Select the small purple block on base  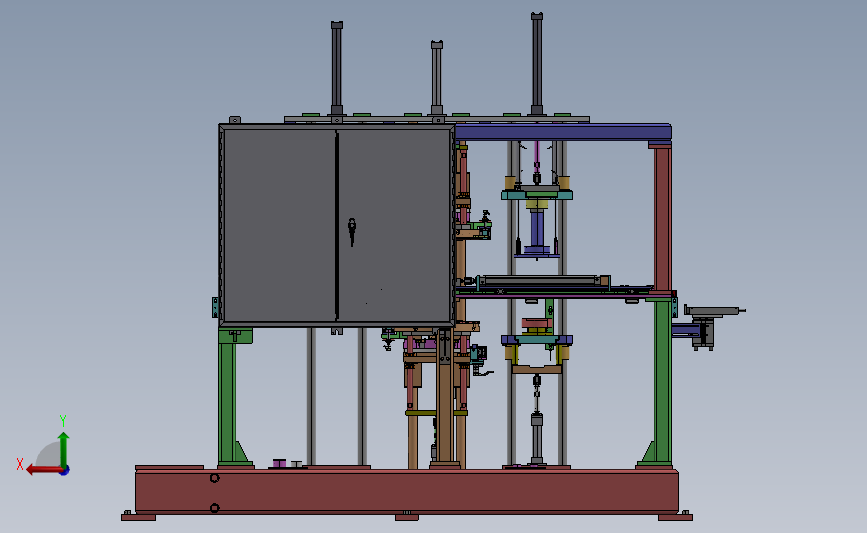279,463
